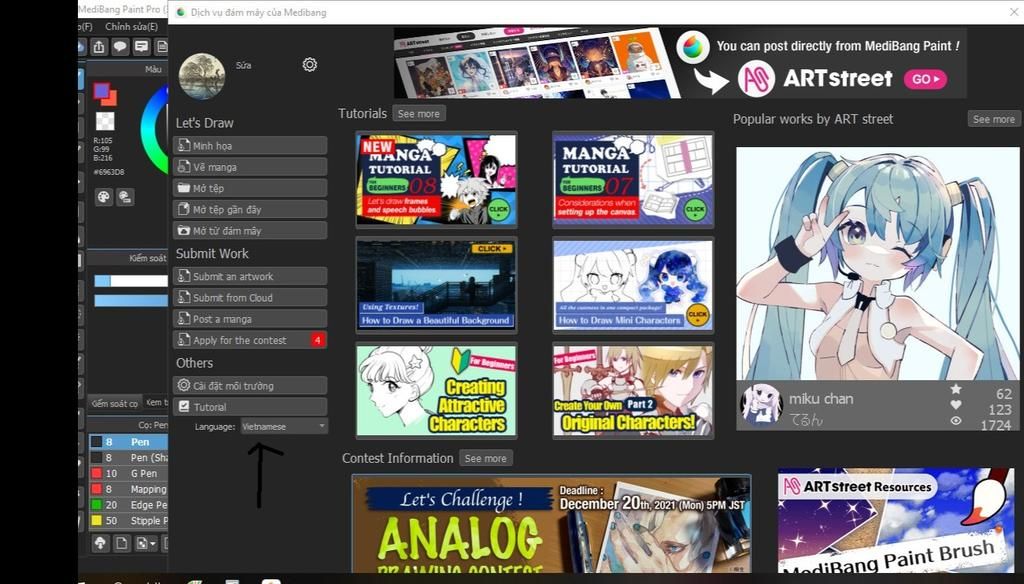
Task: Open the settings gear beside the profile
Action: (x=310, y=65)
